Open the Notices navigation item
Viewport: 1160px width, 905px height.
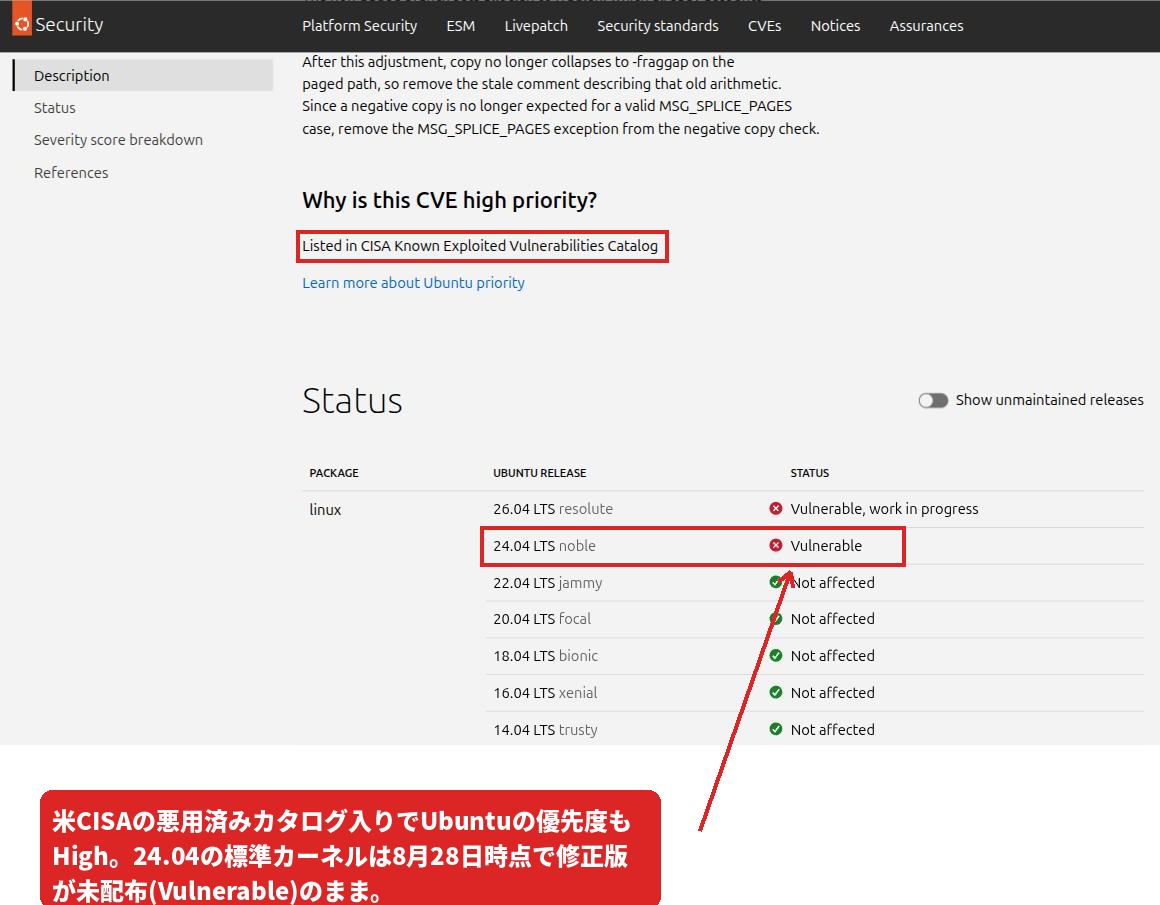835,26
